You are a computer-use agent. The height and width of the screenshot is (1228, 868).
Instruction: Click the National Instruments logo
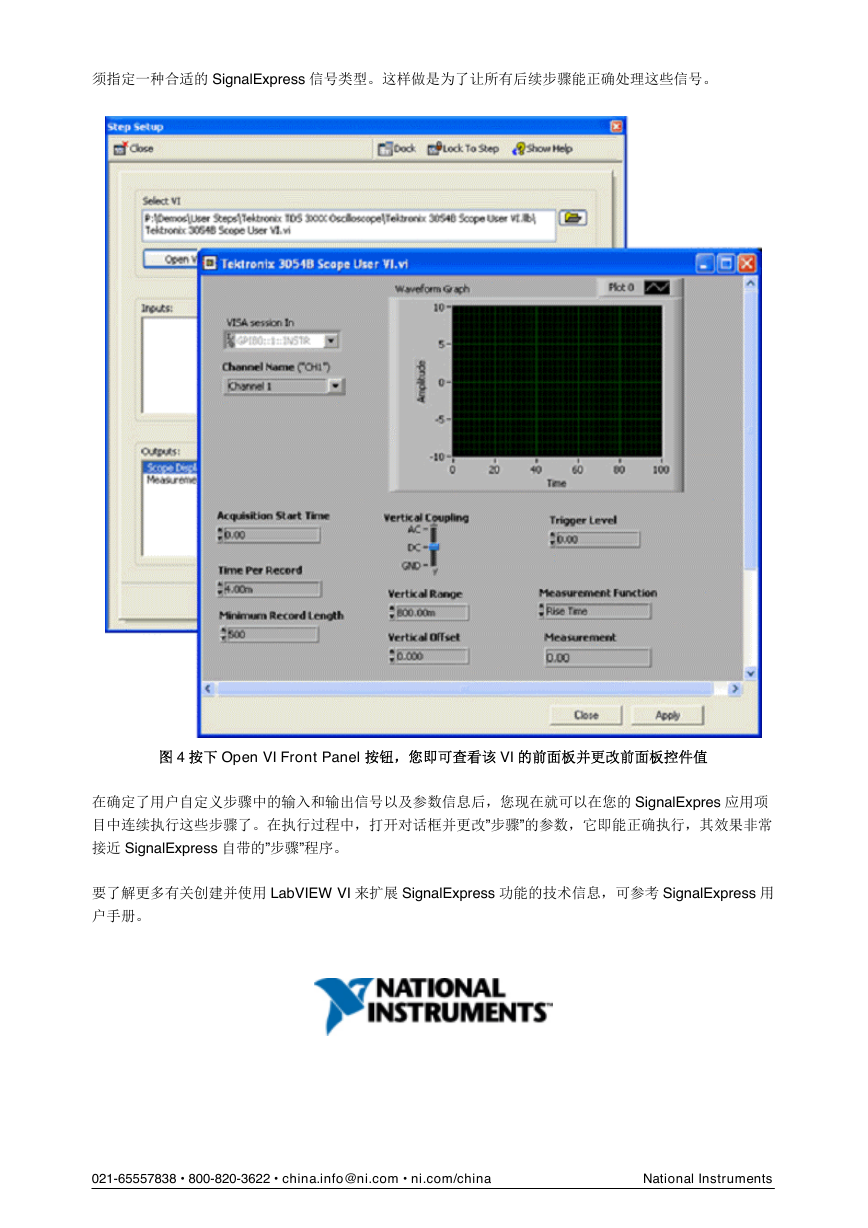[x=432, y=1005]
